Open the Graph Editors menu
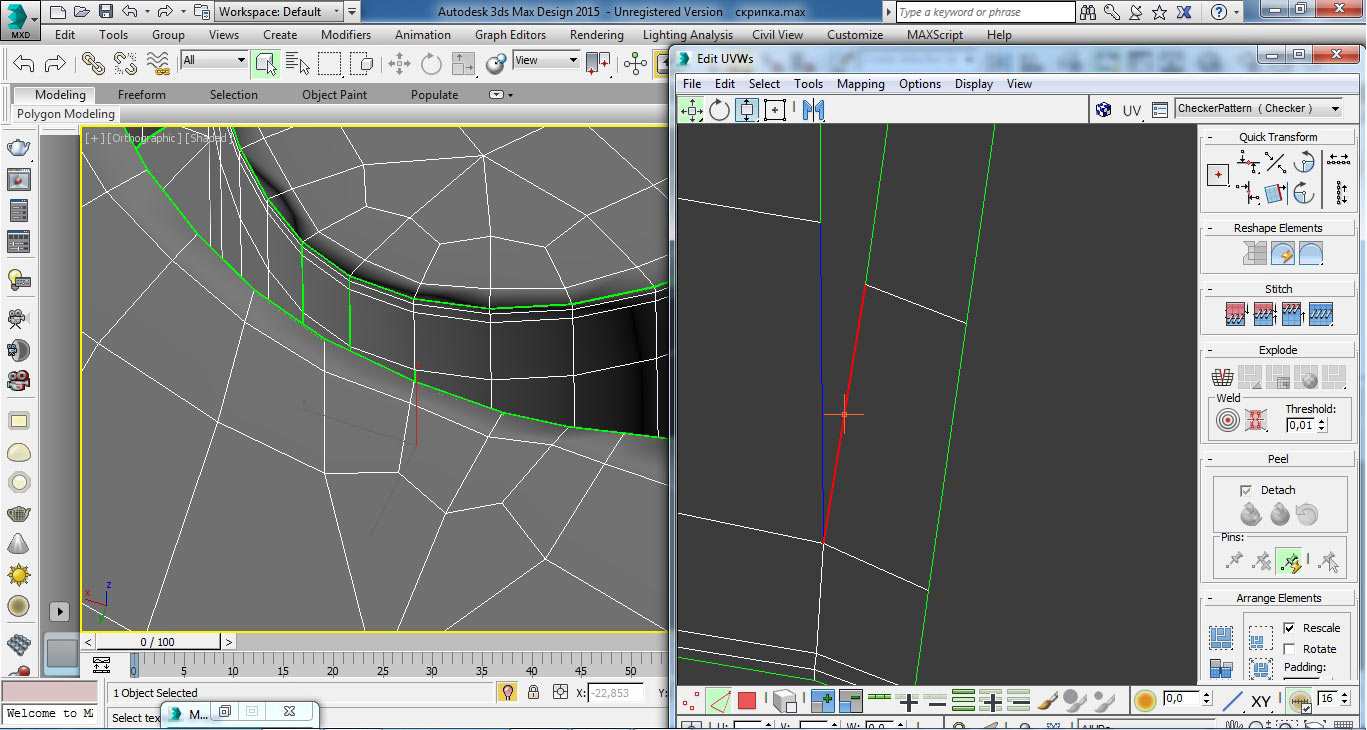This screenshot has height=730, width=1367. (x=510, y=35)
